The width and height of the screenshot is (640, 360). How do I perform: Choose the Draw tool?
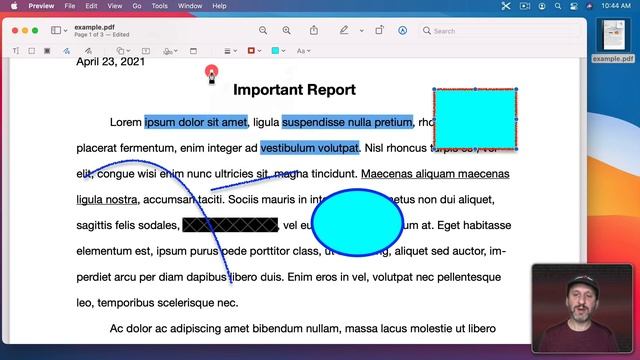(x=88, y=51)
